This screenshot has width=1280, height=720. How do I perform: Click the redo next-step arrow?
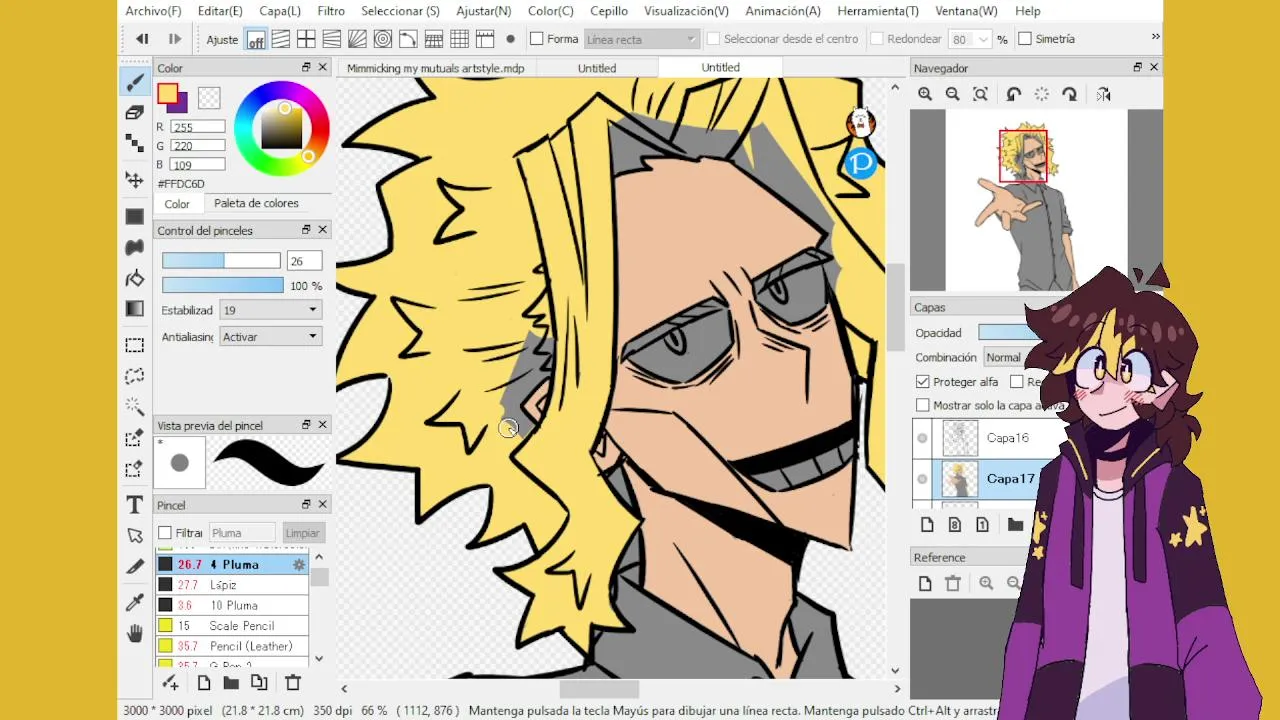click(x=174, y=39)
